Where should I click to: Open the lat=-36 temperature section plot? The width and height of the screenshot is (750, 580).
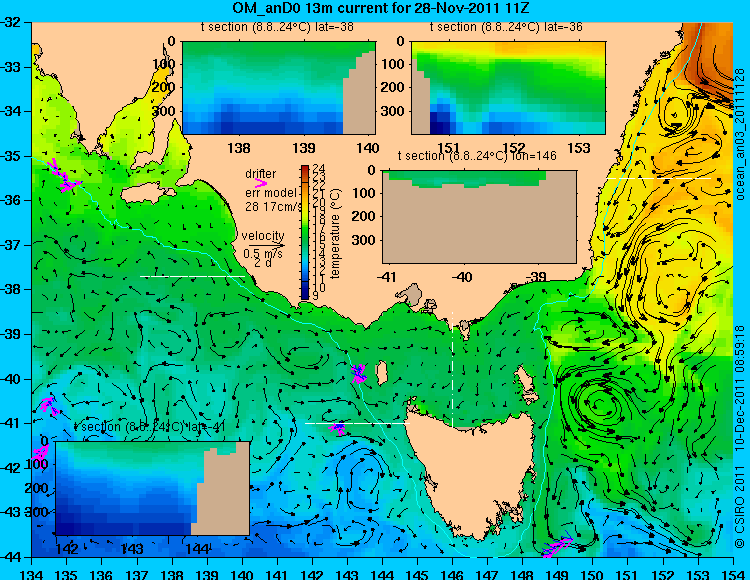pyautogui.click(x=508, y=88)
